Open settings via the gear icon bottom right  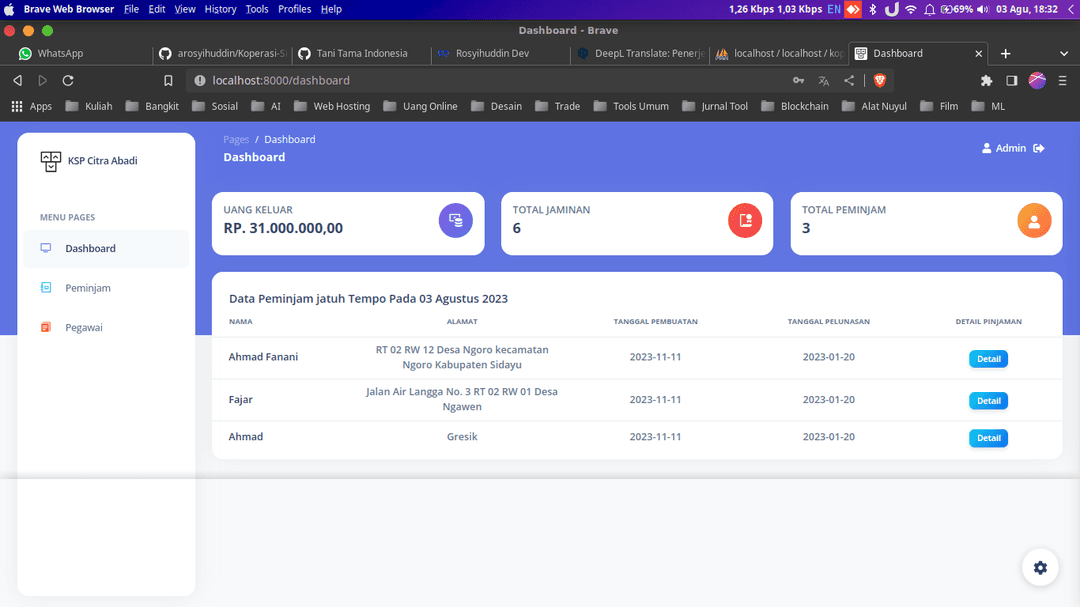coord(1040,567)
